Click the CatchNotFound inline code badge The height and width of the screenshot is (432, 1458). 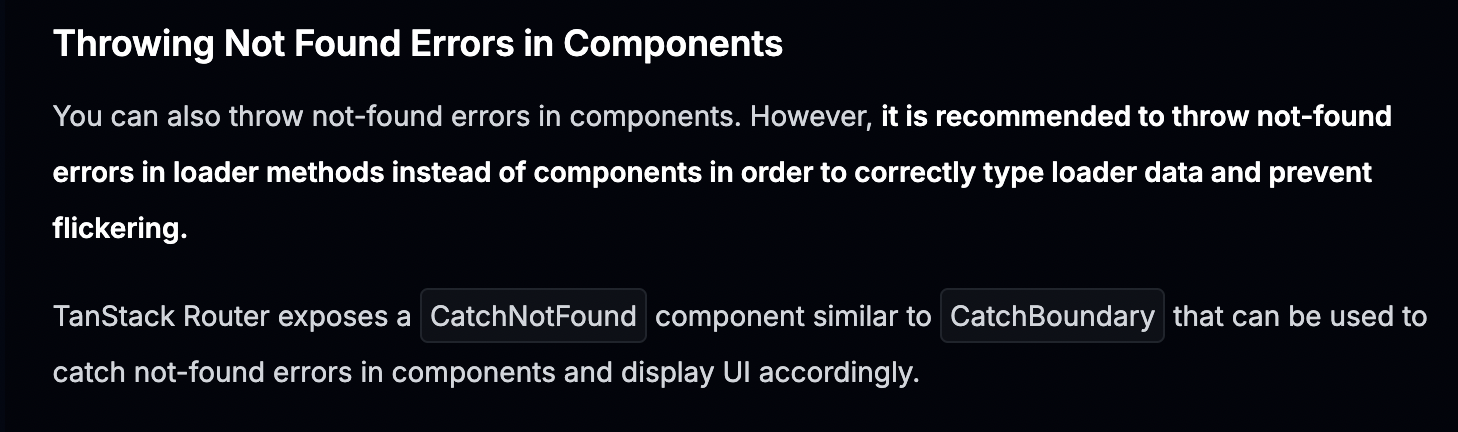coord(533,316)
